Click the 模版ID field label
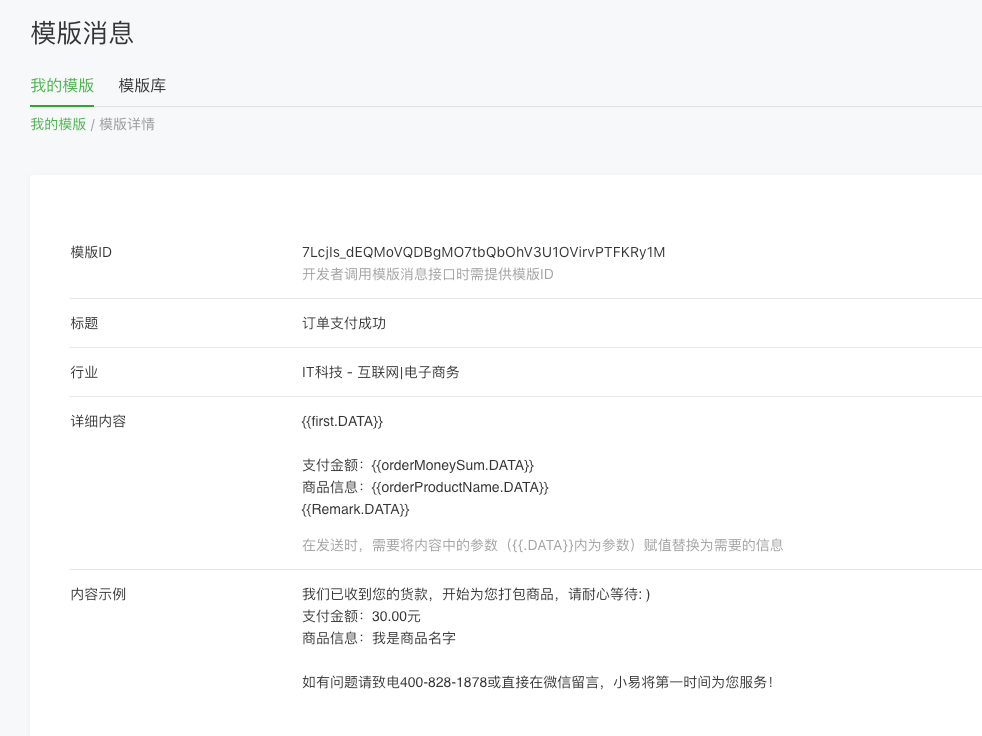The image size is (982, 736). (91, 252)
